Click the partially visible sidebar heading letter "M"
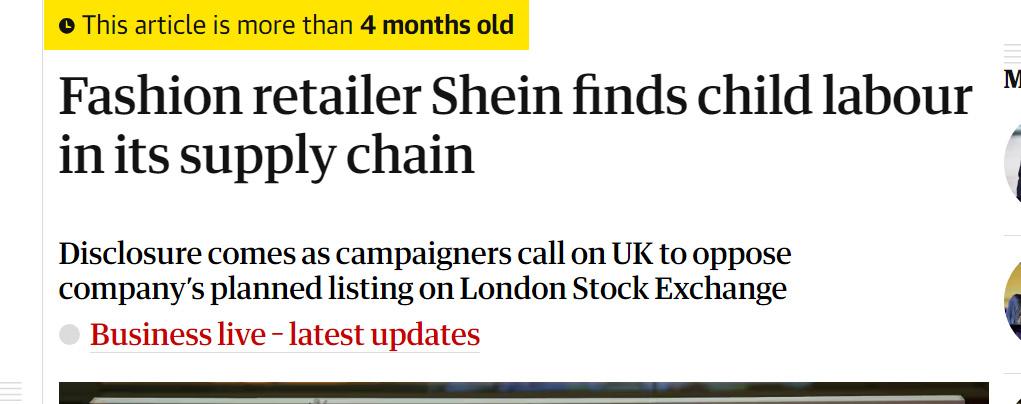Viewport: 1021px width, 404px height. pos(1012,80)
